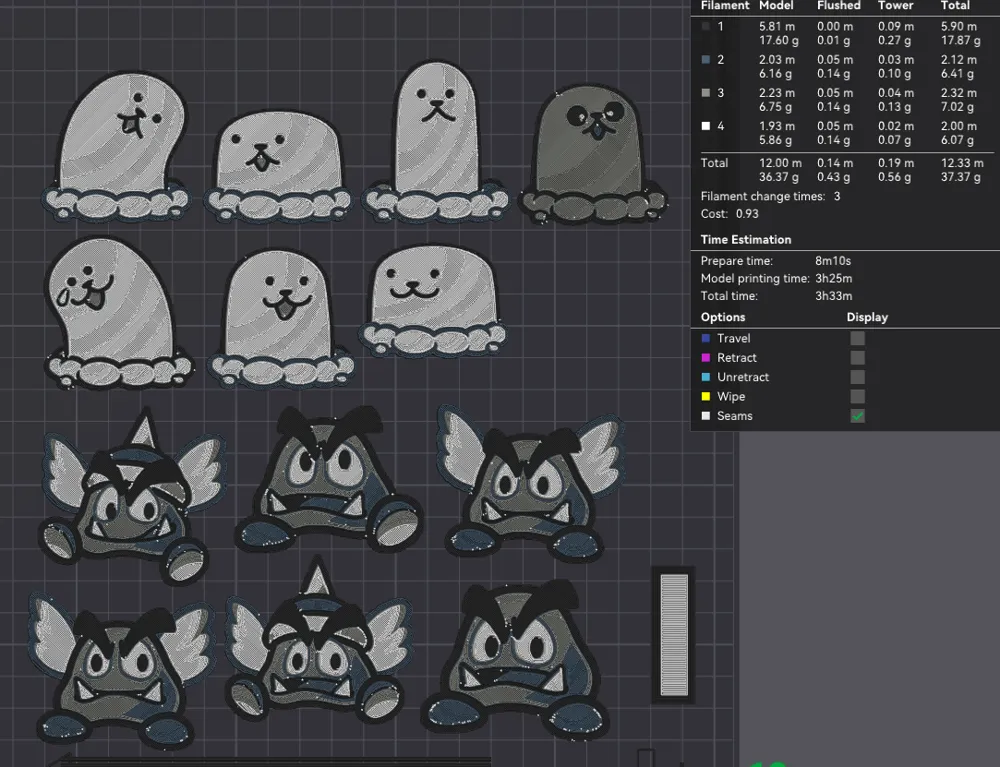
Task: Enable the Retract display checkbox
Action: pyautogui.click(x=858, y=358)
